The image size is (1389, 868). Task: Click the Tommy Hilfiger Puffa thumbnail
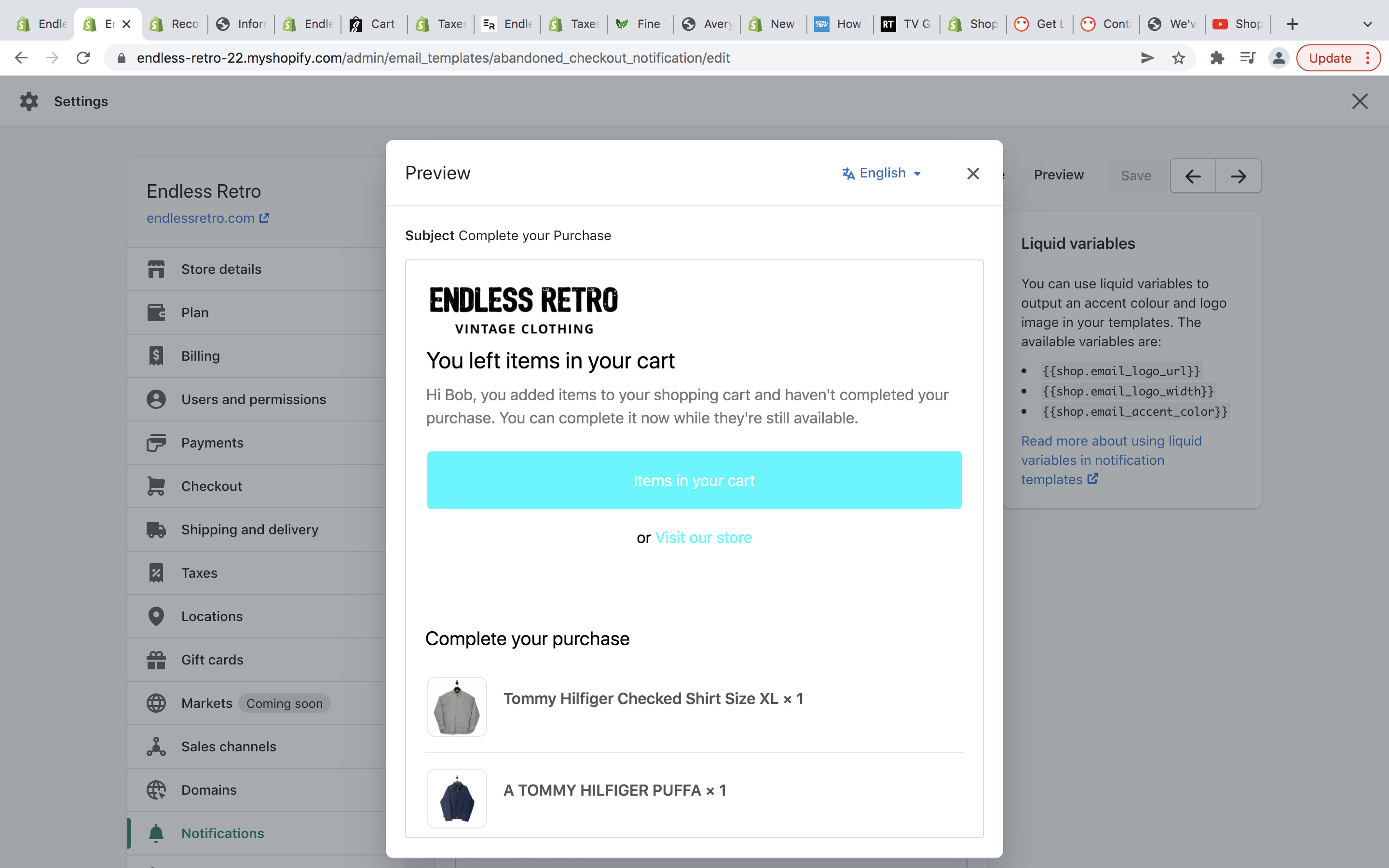(457, 799)
